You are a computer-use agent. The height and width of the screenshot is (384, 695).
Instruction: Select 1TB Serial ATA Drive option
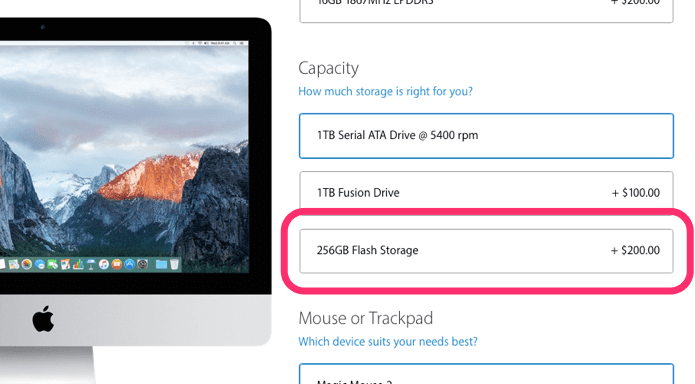(x=486, y=136)
